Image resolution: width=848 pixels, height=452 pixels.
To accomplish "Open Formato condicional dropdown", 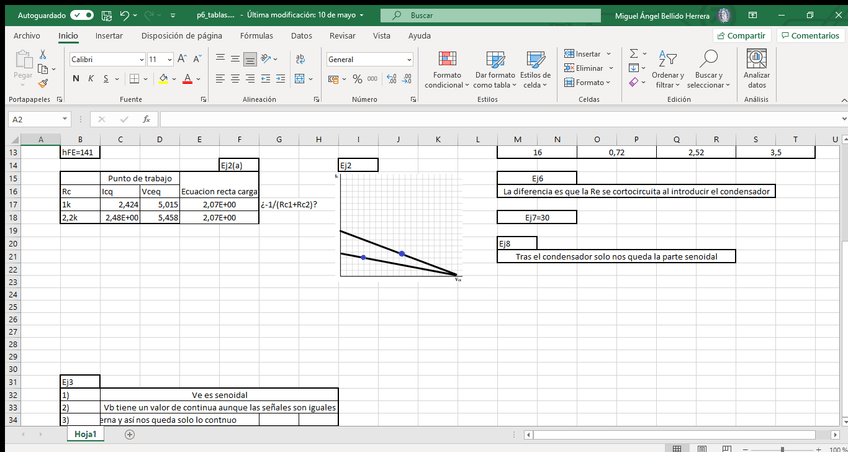I will 446,70.
